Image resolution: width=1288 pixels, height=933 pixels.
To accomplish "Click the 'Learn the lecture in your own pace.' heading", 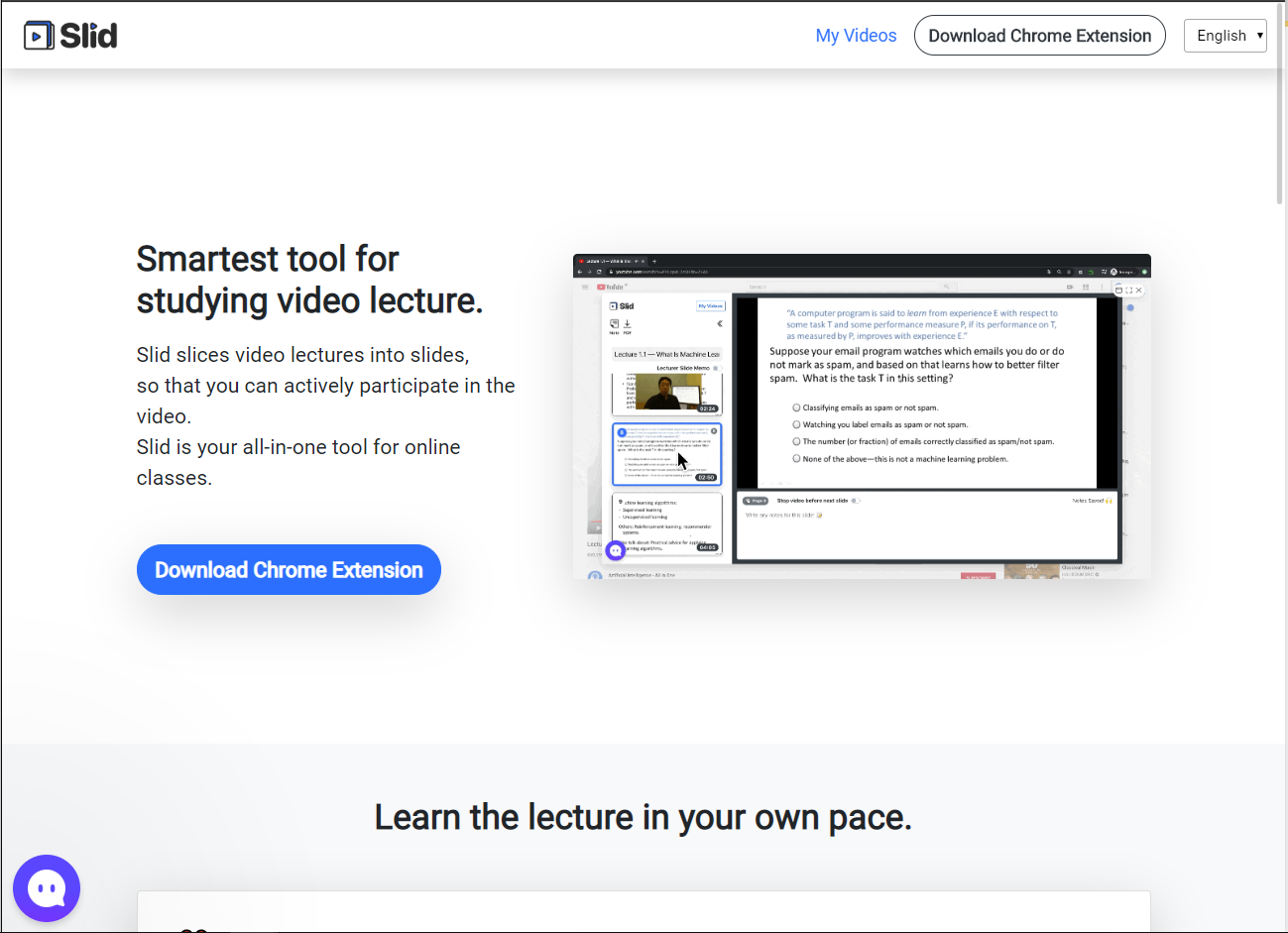I will tap(644, 818).
